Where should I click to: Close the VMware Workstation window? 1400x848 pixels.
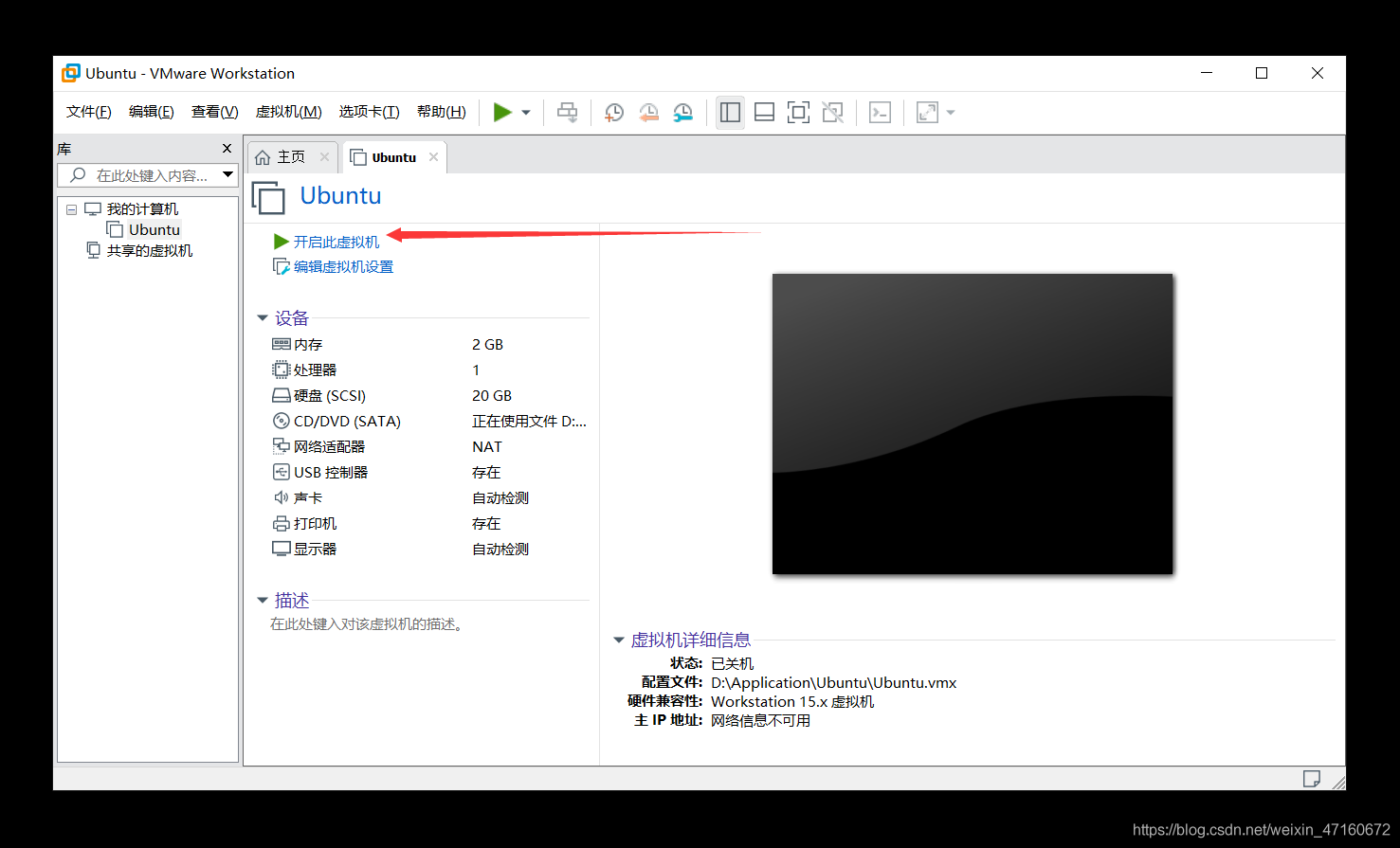(1318, 73)
